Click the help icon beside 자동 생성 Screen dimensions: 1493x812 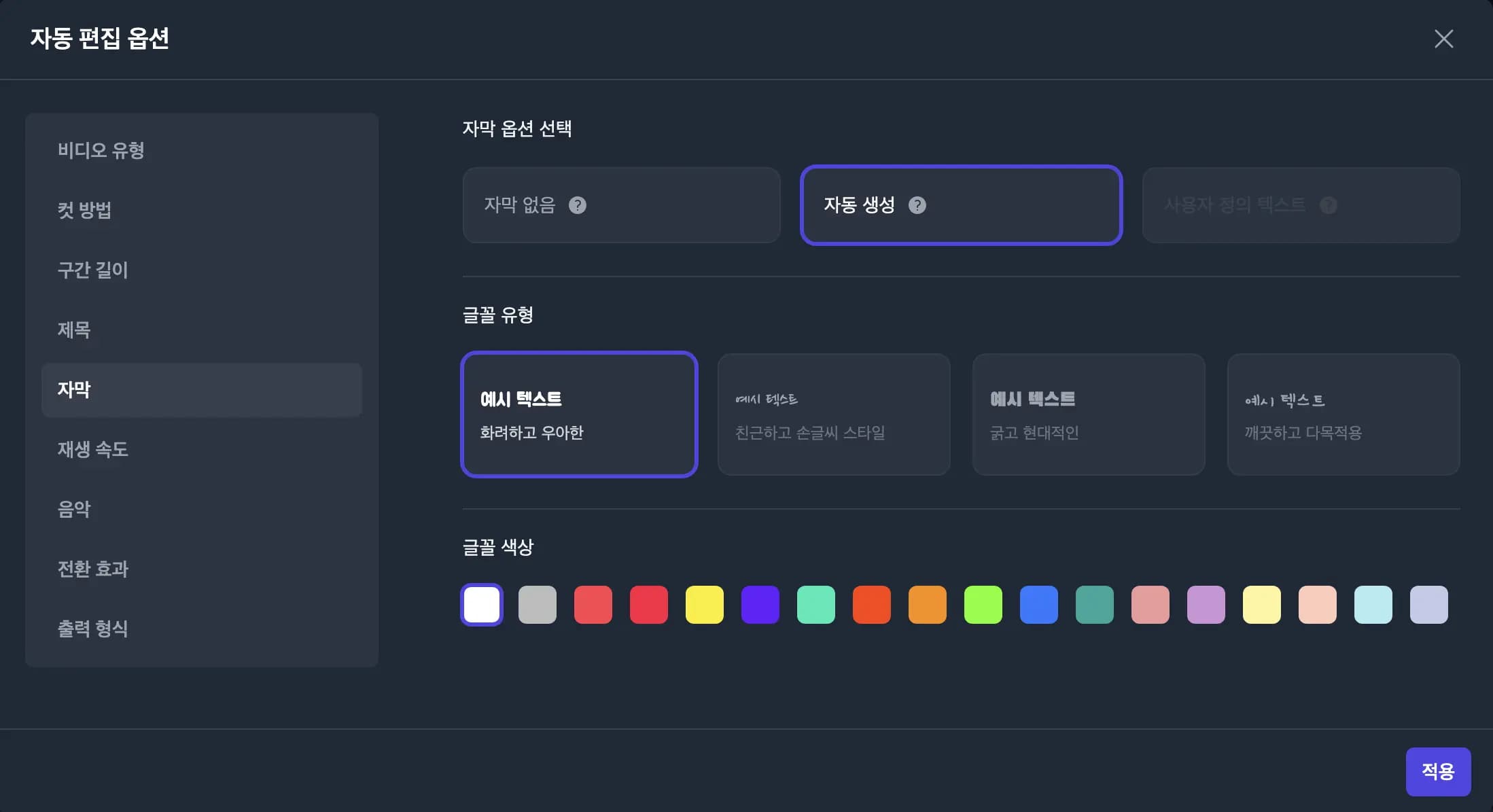click(919, 205)
